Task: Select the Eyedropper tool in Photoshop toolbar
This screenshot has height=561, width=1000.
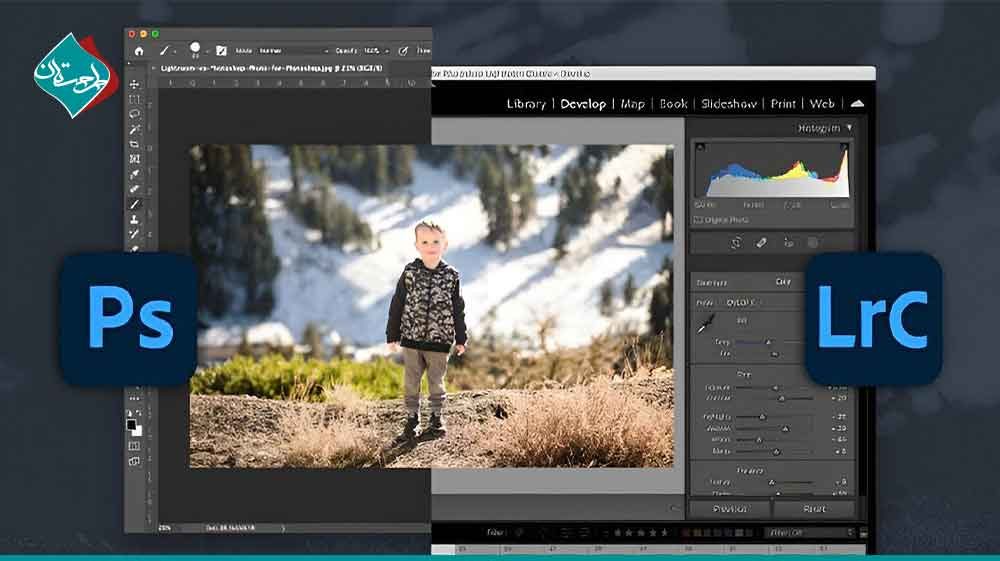Action: pyautogui.click(x=134, y=174)
